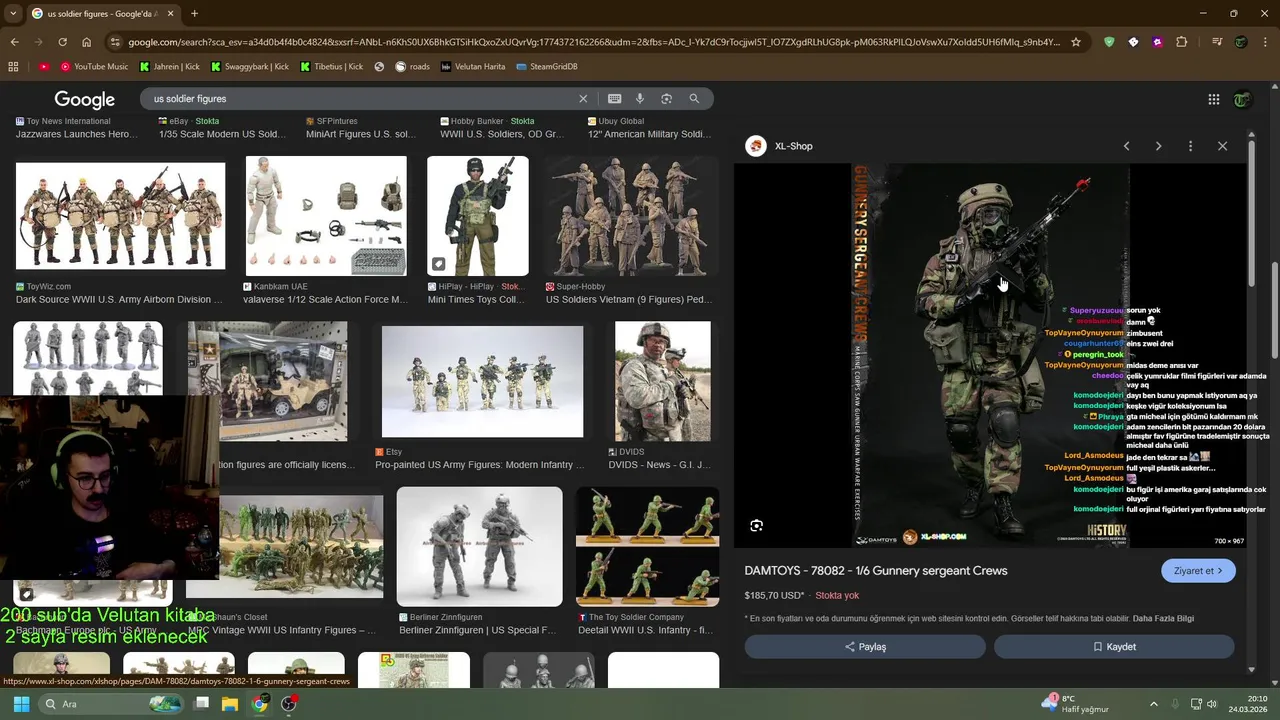Open the DVIDS G.I. Joe news thumbnail

tap(662, 381)
